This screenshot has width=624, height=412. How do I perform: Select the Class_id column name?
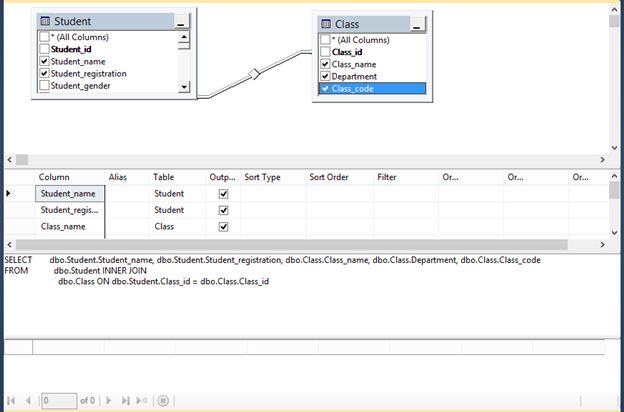pos(347,52)
